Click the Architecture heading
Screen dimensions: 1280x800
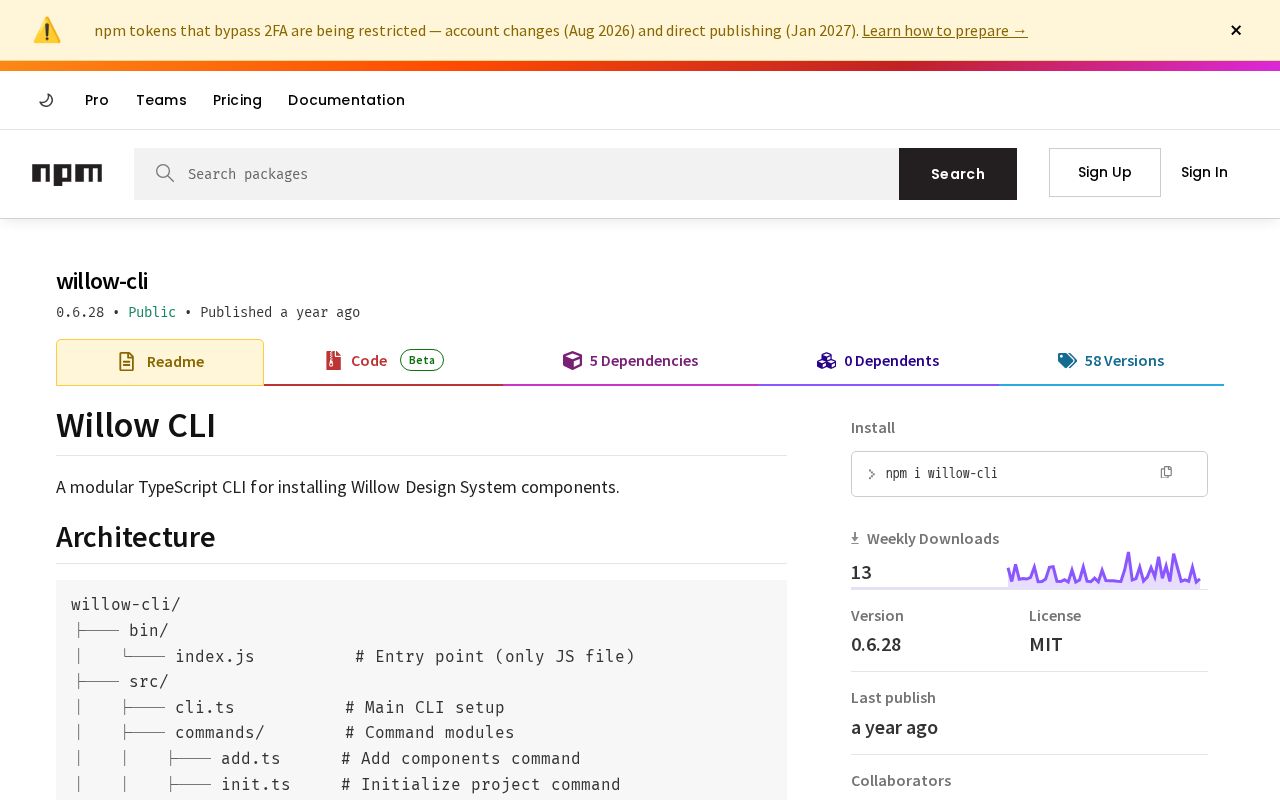coord(136,537)
